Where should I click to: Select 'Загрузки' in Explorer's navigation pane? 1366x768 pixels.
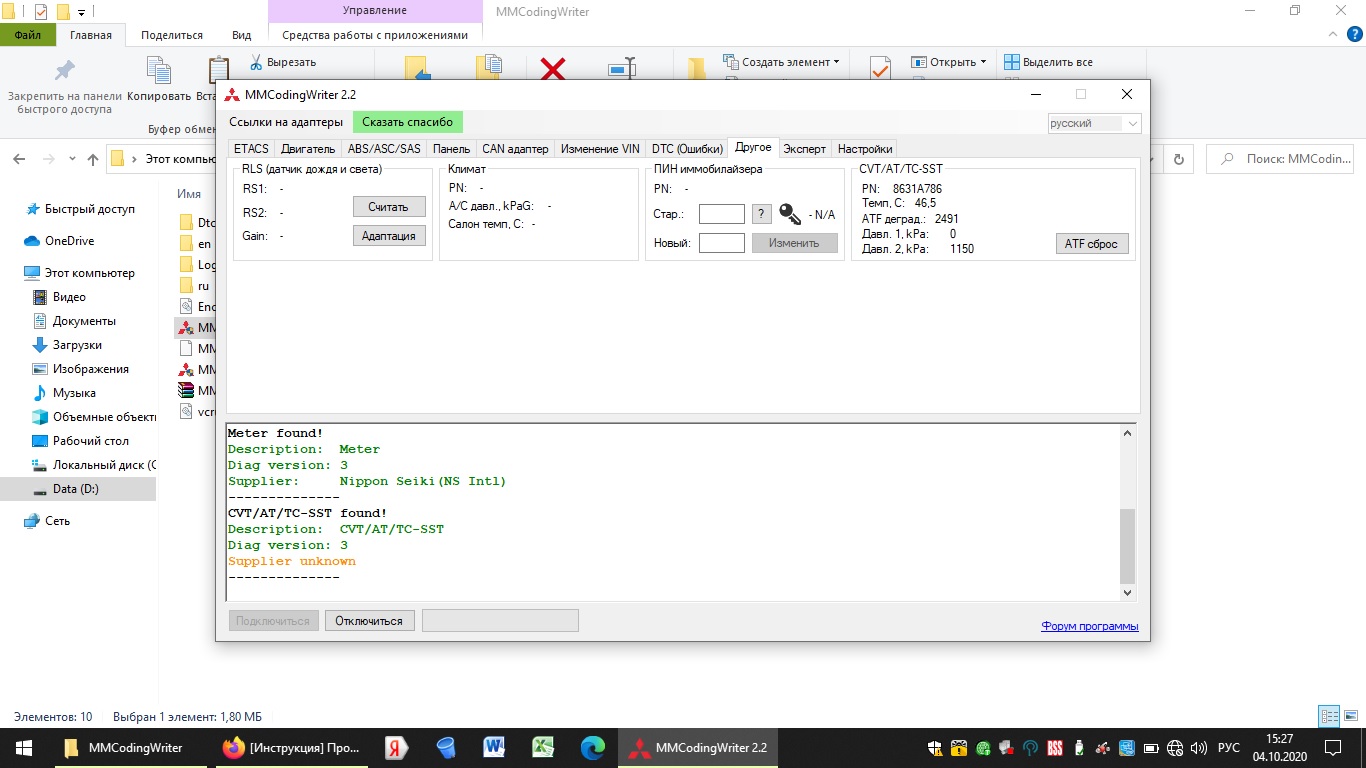coord(77,345)
